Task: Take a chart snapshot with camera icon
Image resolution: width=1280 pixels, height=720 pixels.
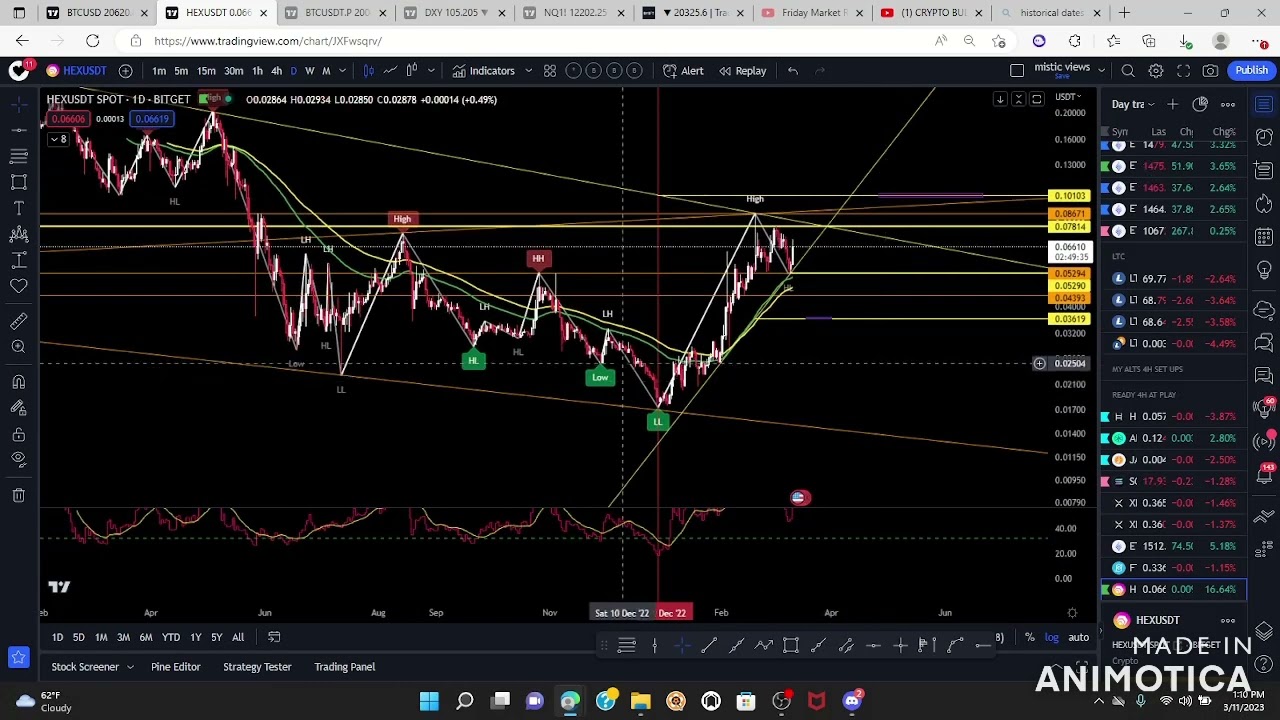Action: 1211,71
